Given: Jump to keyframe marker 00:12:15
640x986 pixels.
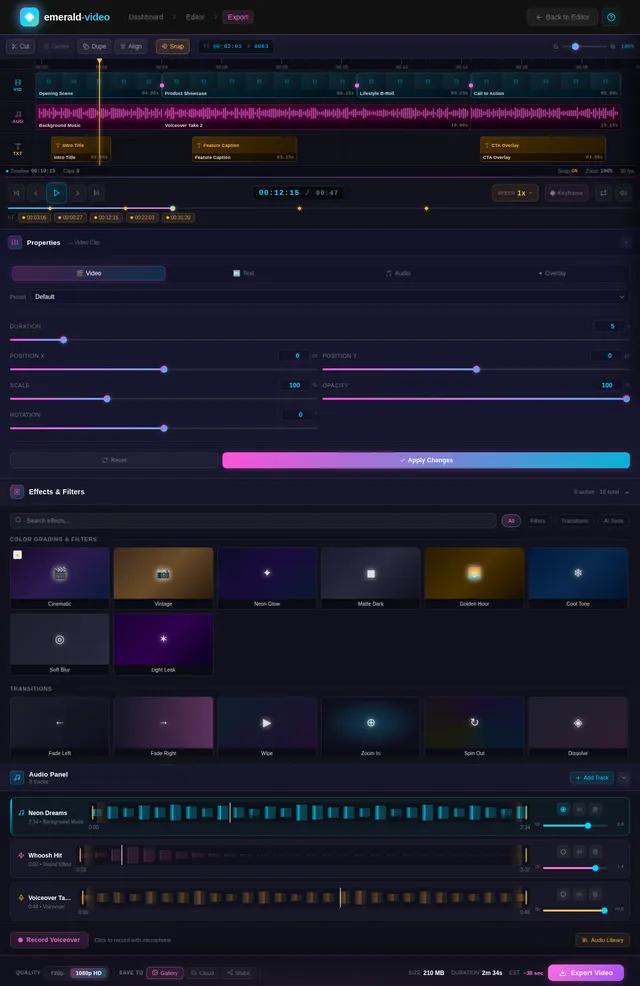Looking at the screenshot, I should [x=106, y=218].
